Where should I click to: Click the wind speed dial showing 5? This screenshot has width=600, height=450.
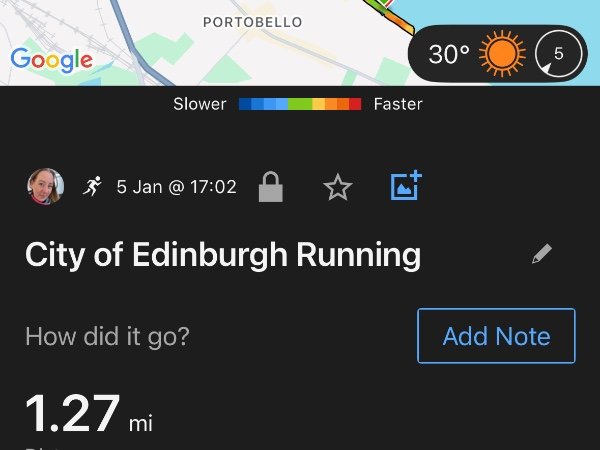[x=558, y=54]
